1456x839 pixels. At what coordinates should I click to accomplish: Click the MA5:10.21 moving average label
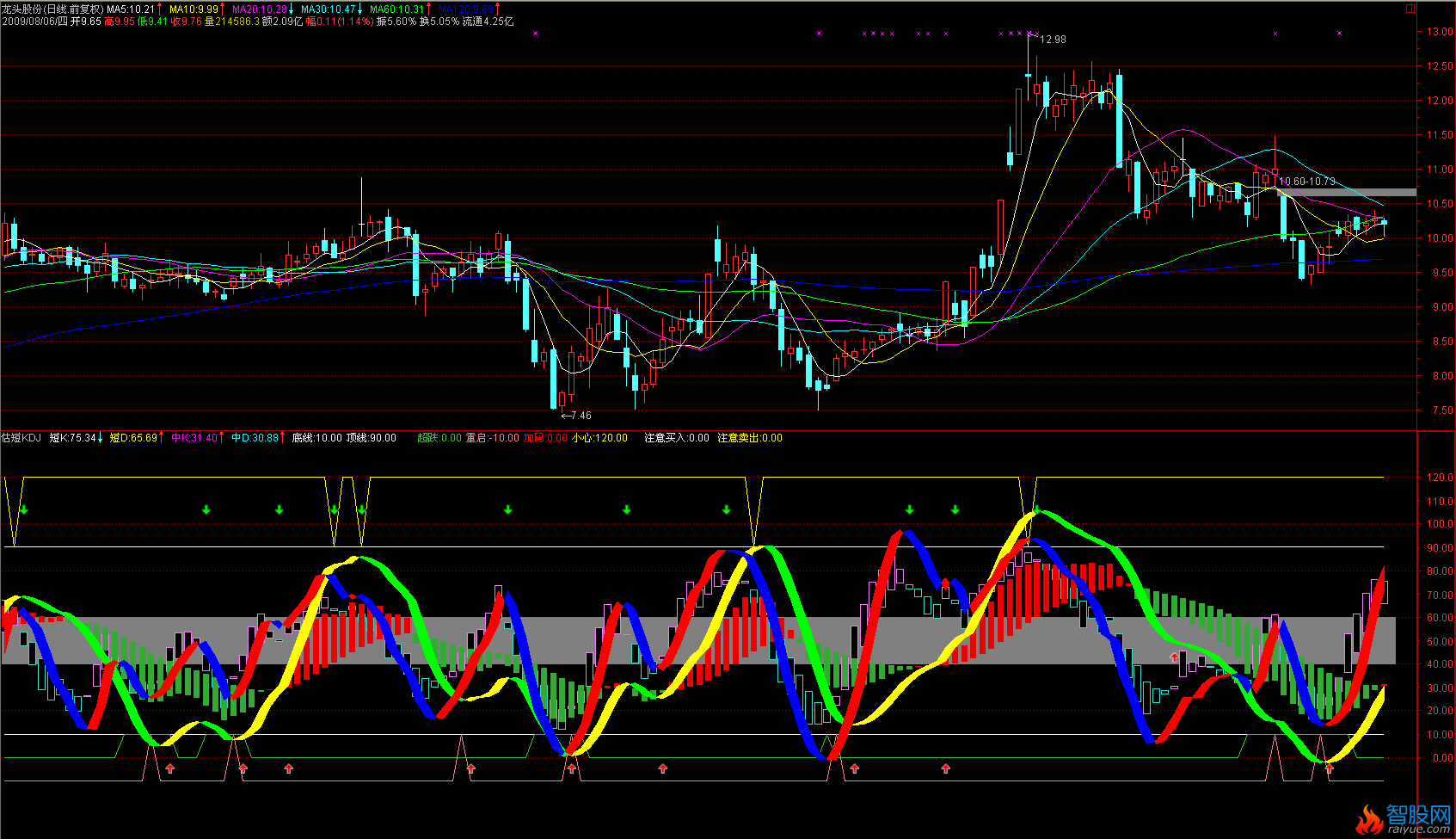coord(131,9)
